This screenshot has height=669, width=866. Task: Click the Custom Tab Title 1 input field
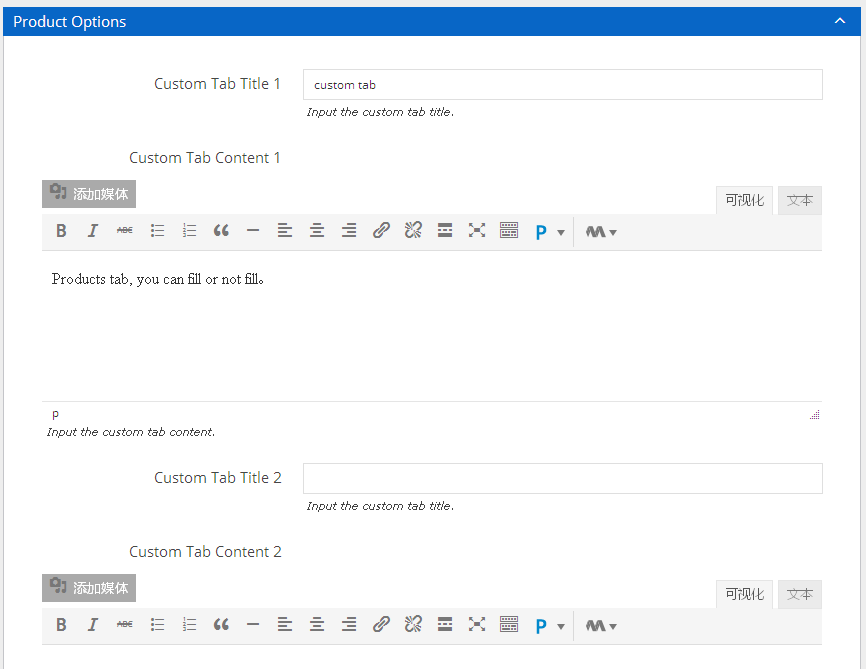coord(562,85)
